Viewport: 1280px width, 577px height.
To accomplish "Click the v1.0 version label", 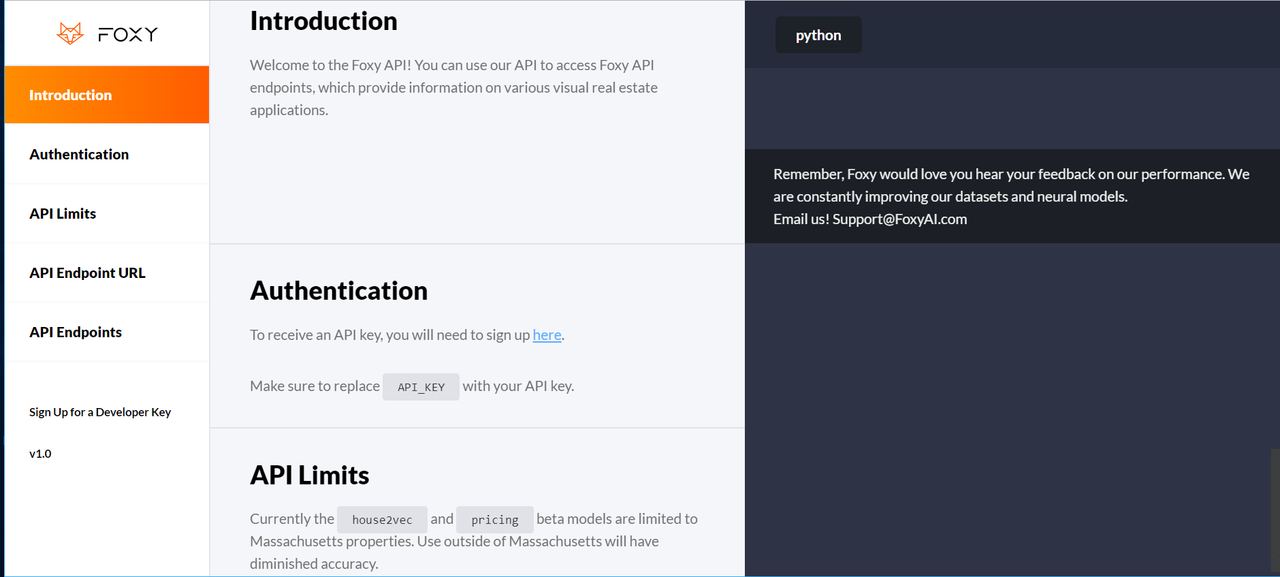I will (x=40, y=454).
